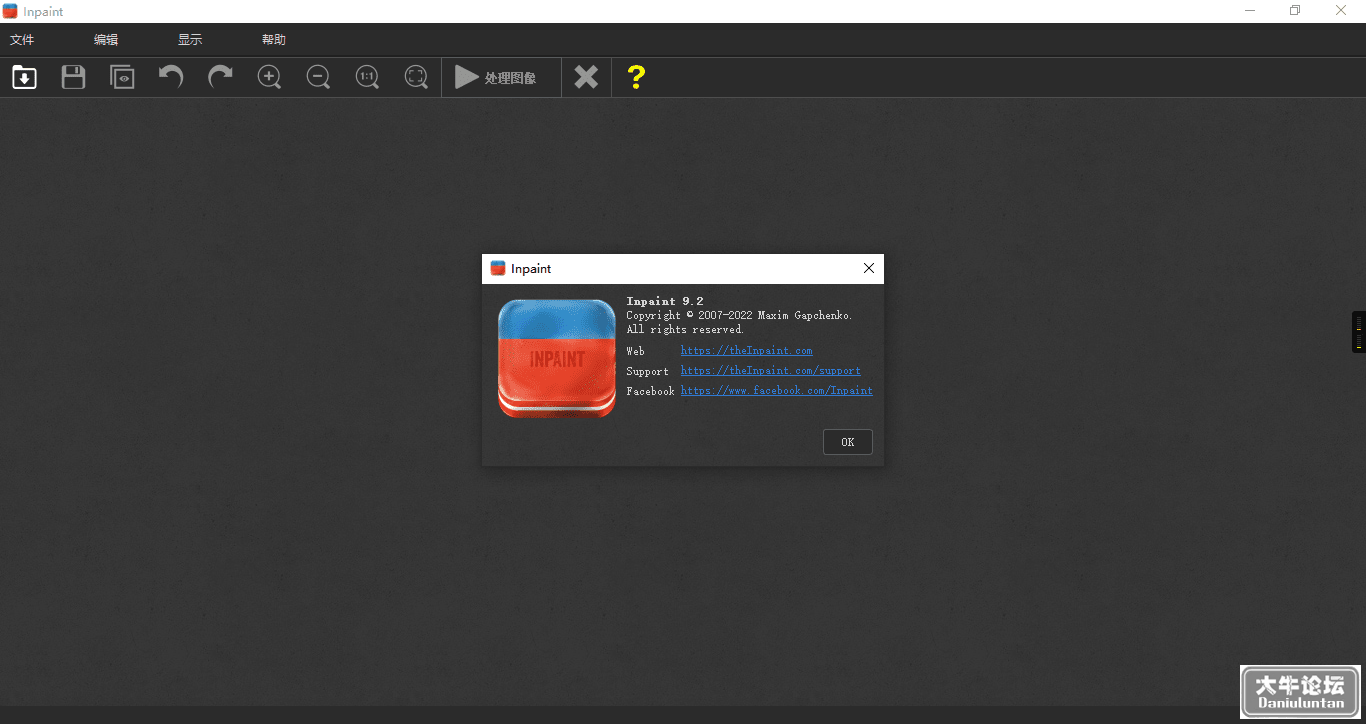Click the "Facebook" label in dialog

(x=650, y=391)
